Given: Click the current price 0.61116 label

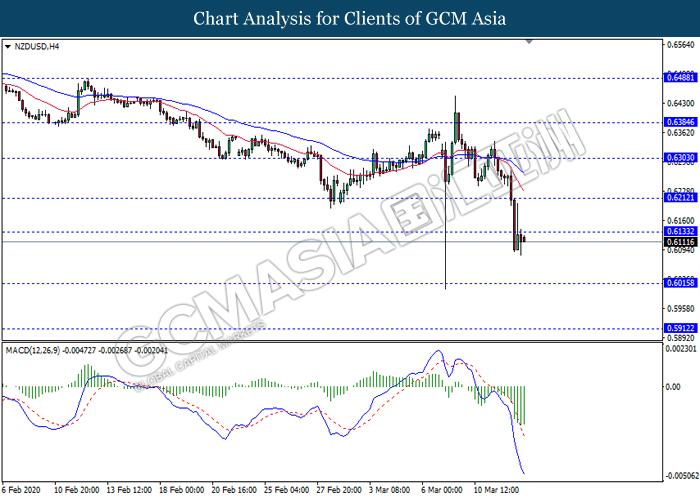Looking at the screenshot, I should coord(680,242).
